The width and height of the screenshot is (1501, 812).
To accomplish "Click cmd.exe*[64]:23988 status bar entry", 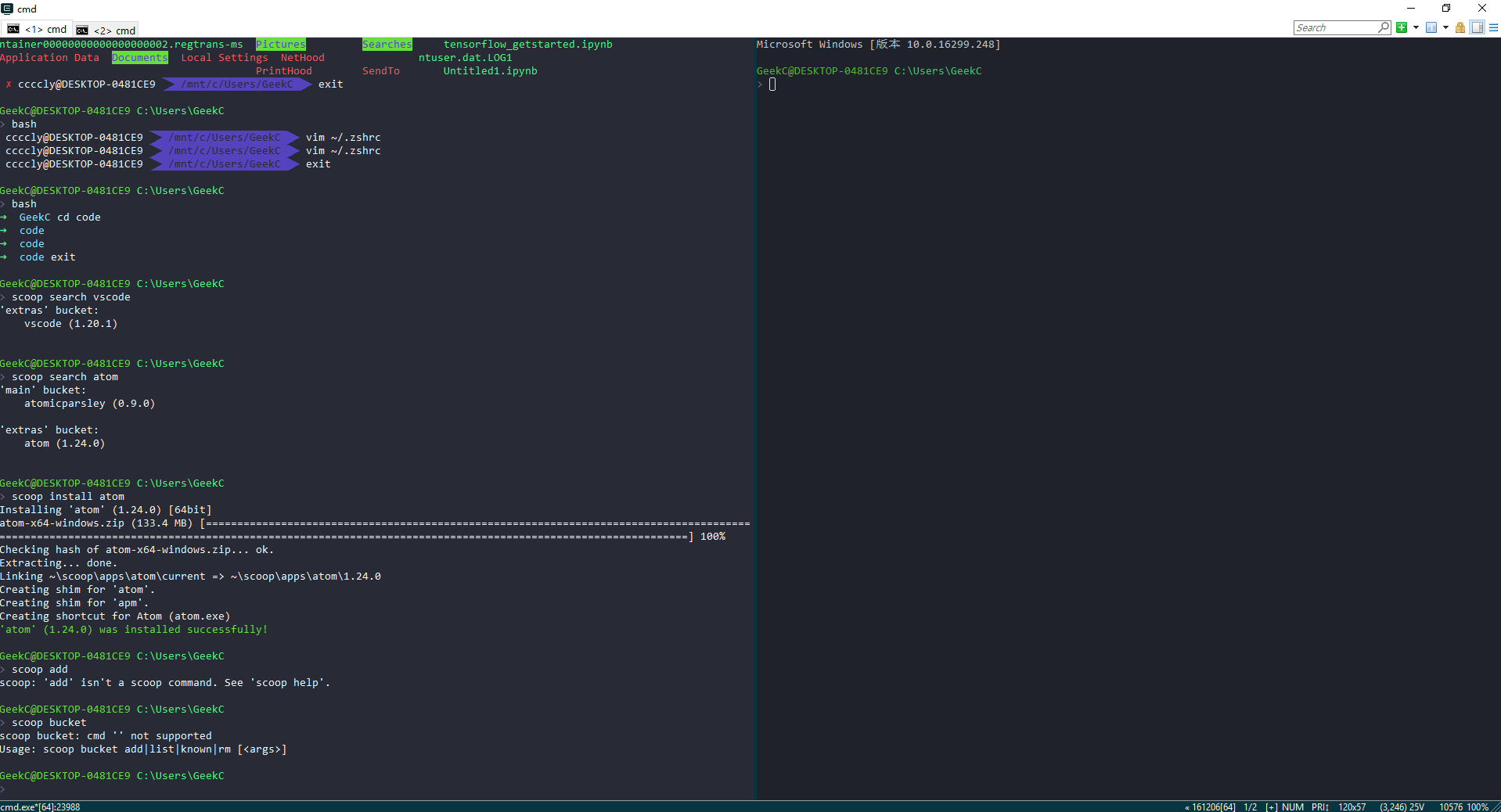I will [x=40, y=807].
